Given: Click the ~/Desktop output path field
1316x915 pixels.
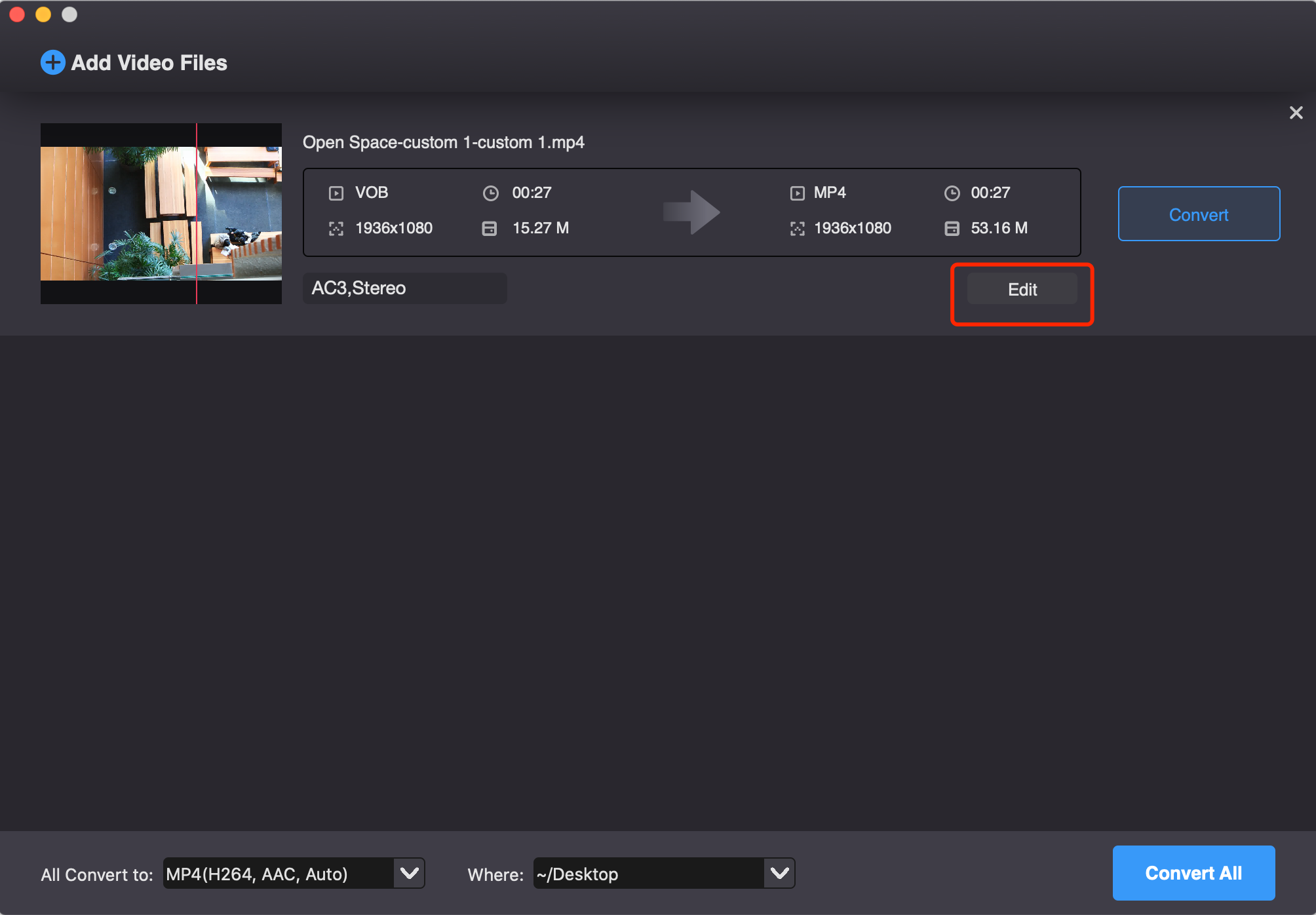Looking at the screenshot, I should tap(649, 874).
